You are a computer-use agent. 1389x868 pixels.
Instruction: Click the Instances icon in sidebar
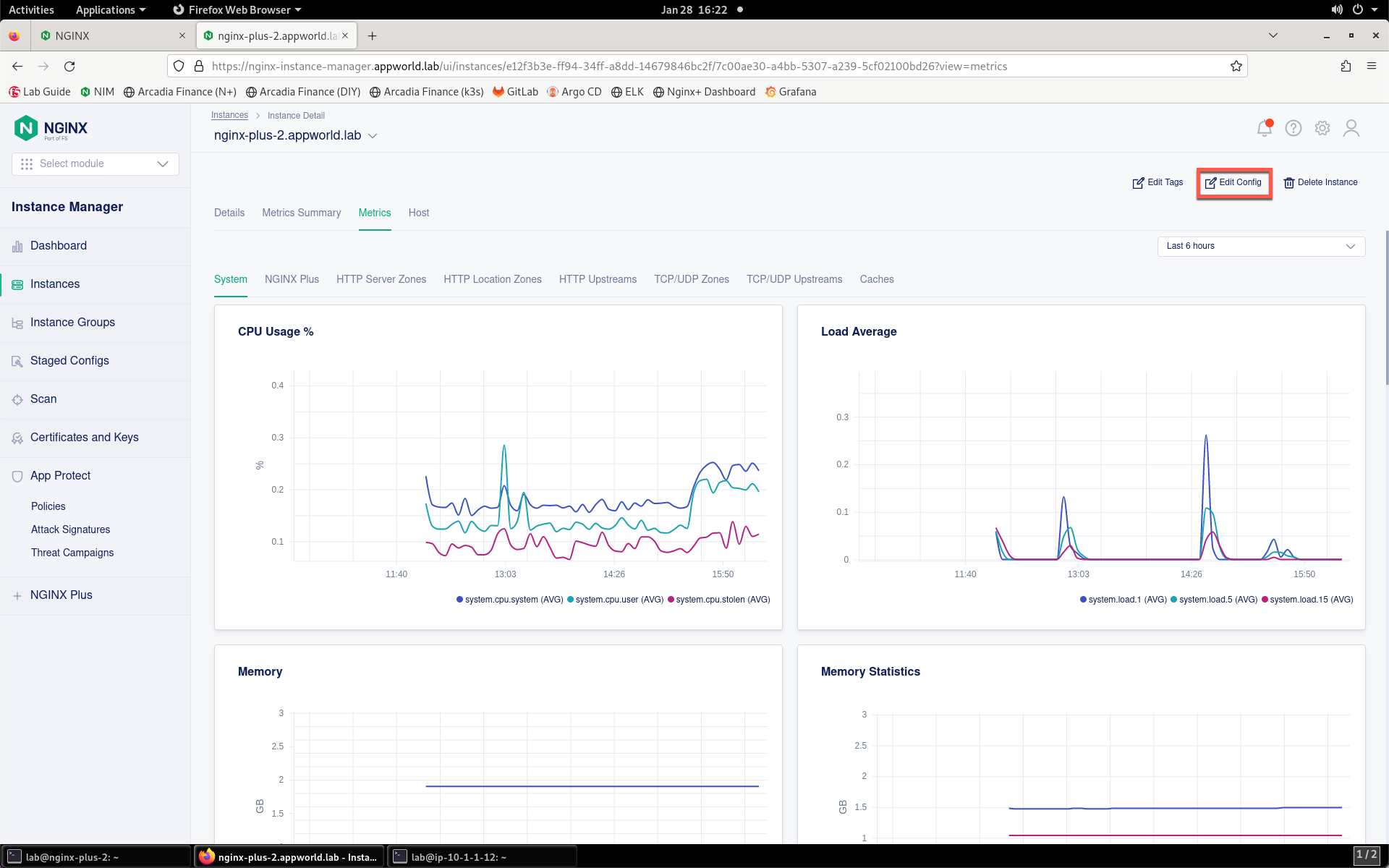pyautogui.click(x=17, y=285)
